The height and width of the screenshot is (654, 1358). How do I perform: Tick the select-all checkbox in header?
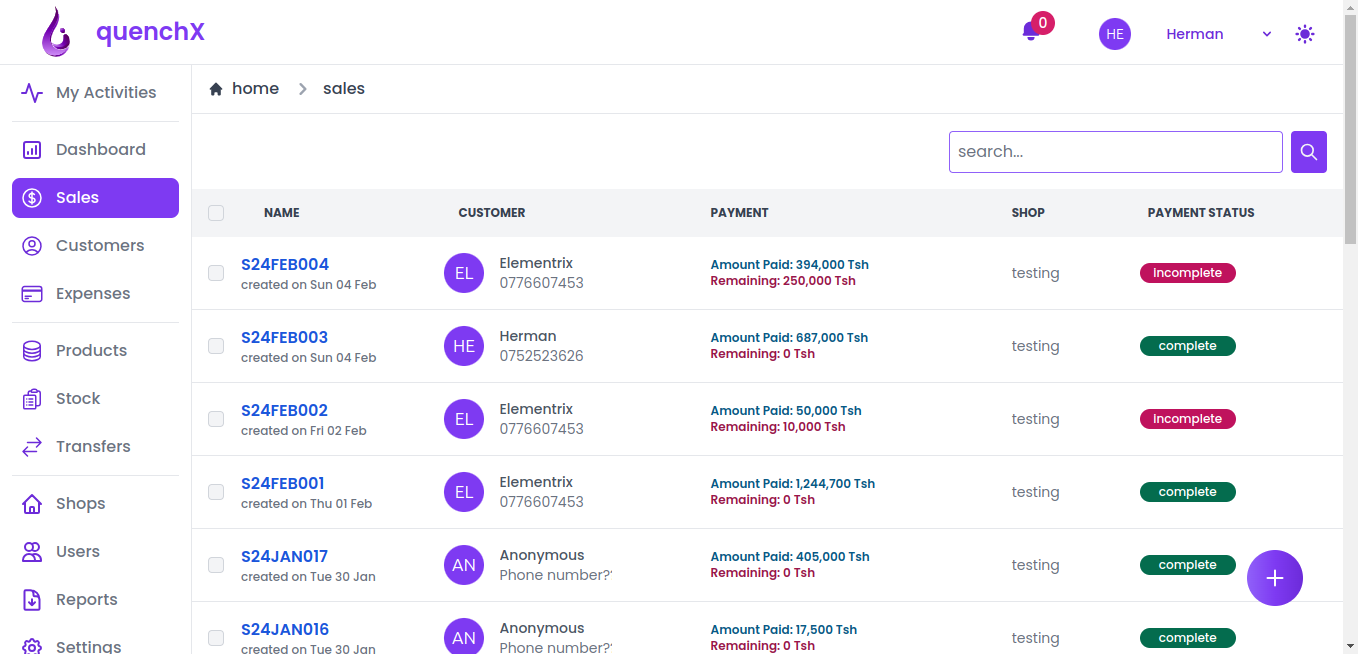[216, 213]
